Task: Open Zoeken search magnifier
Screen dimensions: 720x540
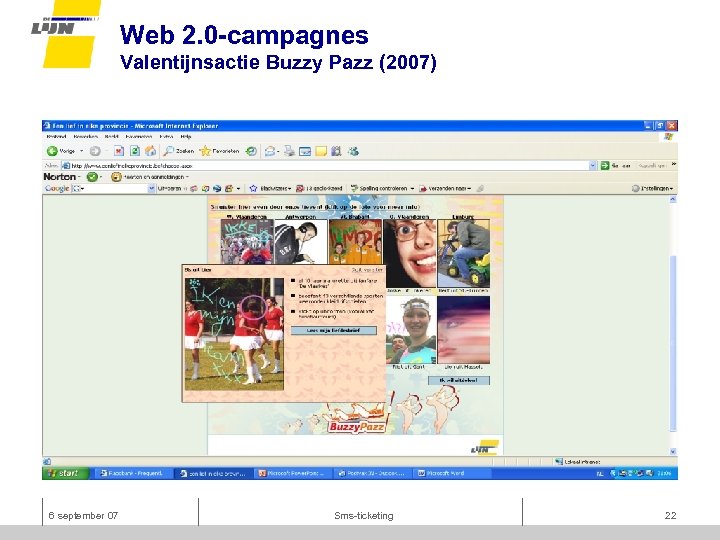Action: coord(169,151)
